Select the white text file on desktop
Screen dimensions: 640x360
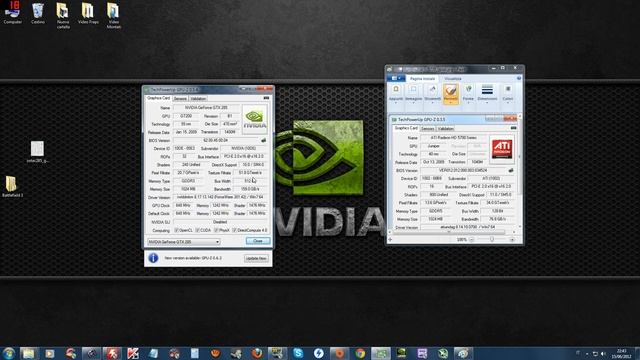[37, 152]
